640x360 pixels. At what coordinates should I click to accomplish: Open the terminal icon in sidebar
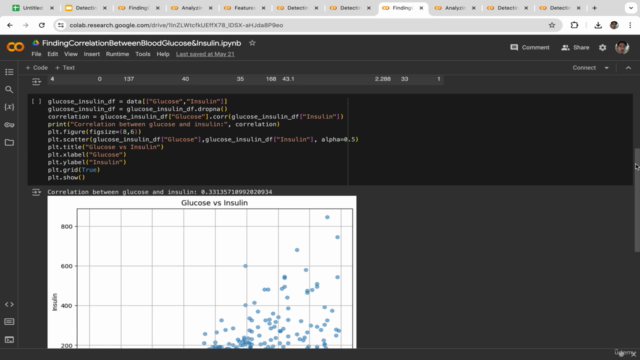[x=9, y=339]
